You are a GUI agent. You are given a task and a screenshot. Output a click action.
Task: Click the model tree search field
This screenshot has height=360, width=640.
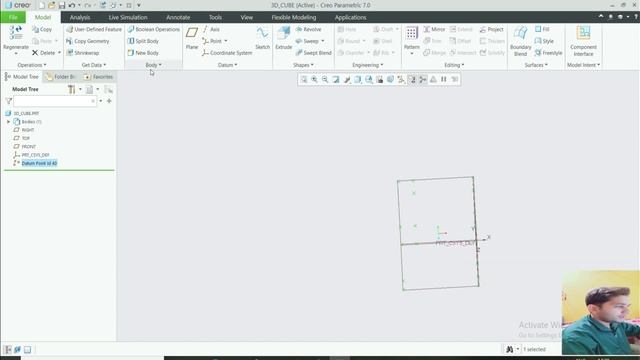(55, 101)
